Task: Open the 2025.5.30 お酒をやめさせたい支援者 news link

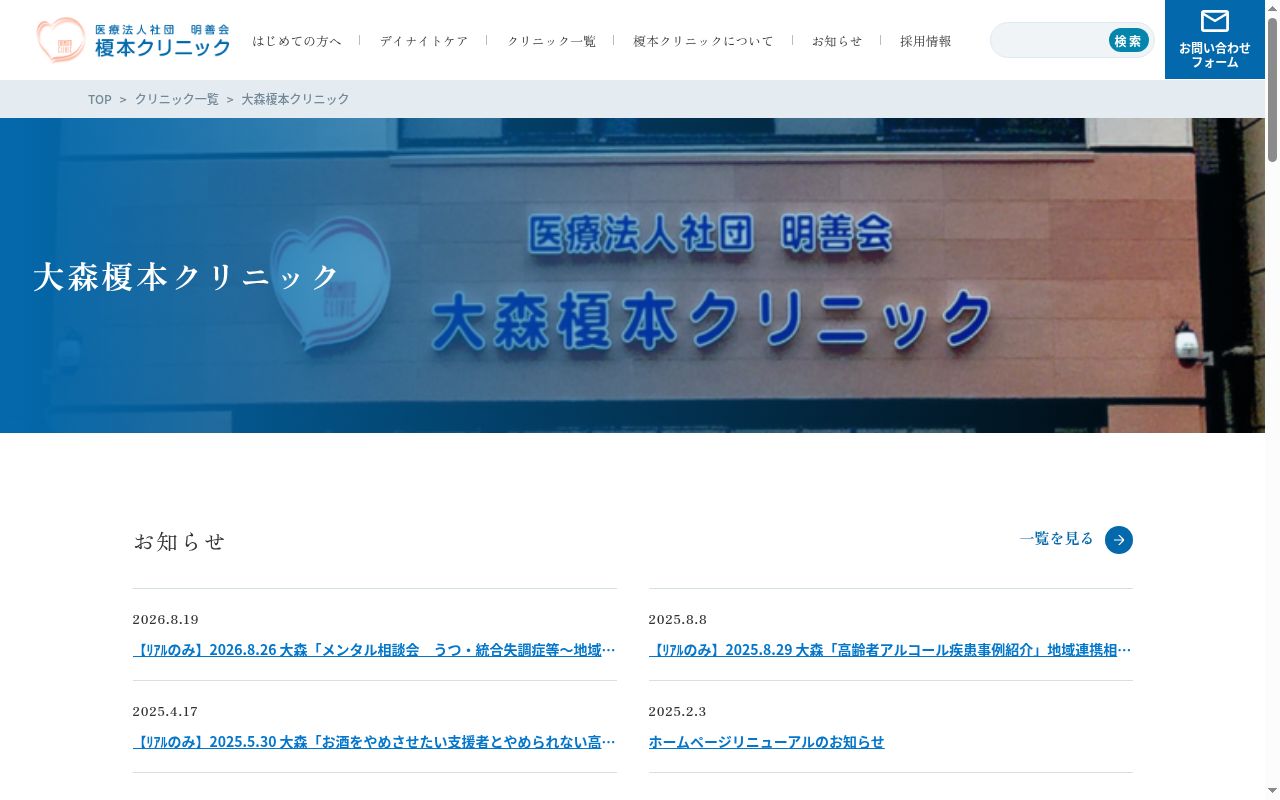Action: [x=374, y=742]
